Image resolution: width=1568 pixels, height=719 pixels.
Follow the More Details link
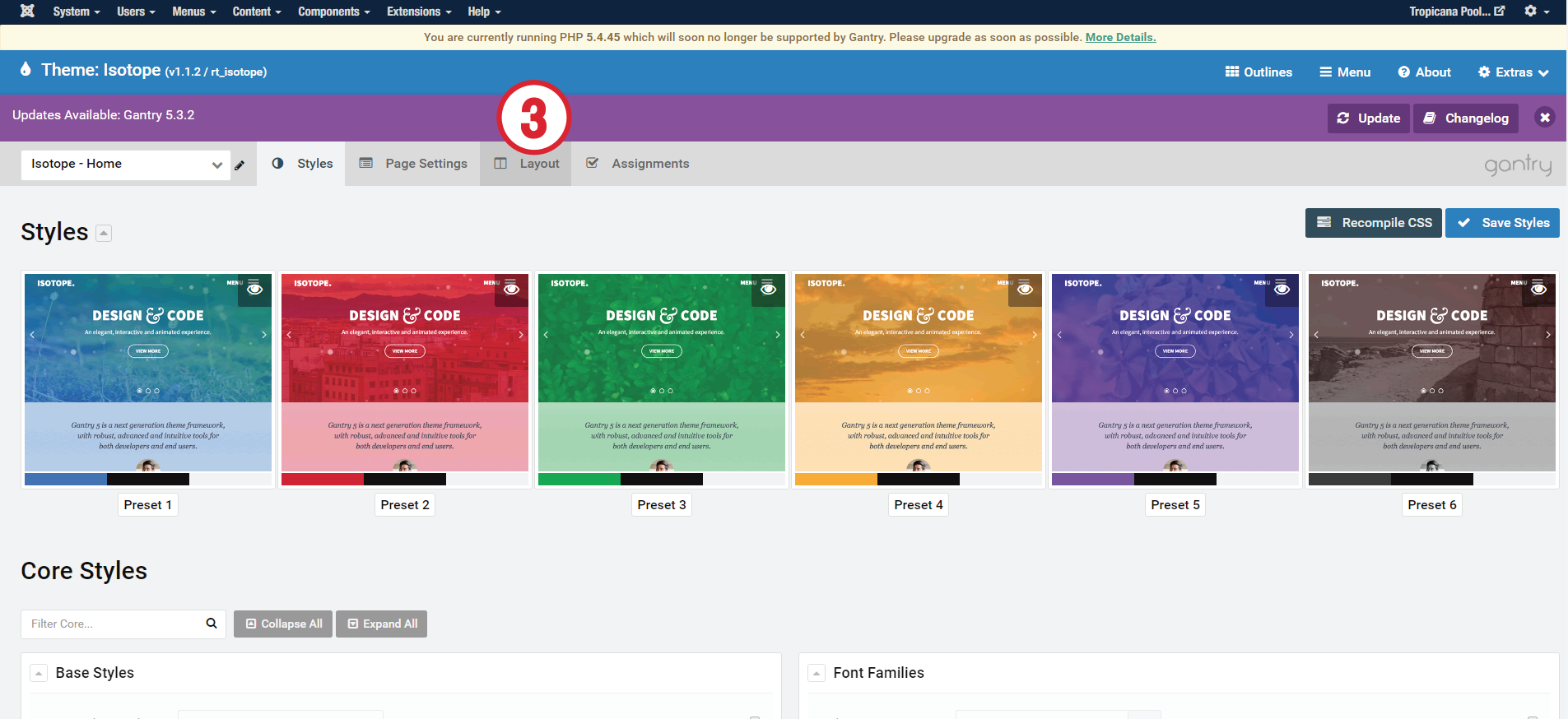point(1120,37)
